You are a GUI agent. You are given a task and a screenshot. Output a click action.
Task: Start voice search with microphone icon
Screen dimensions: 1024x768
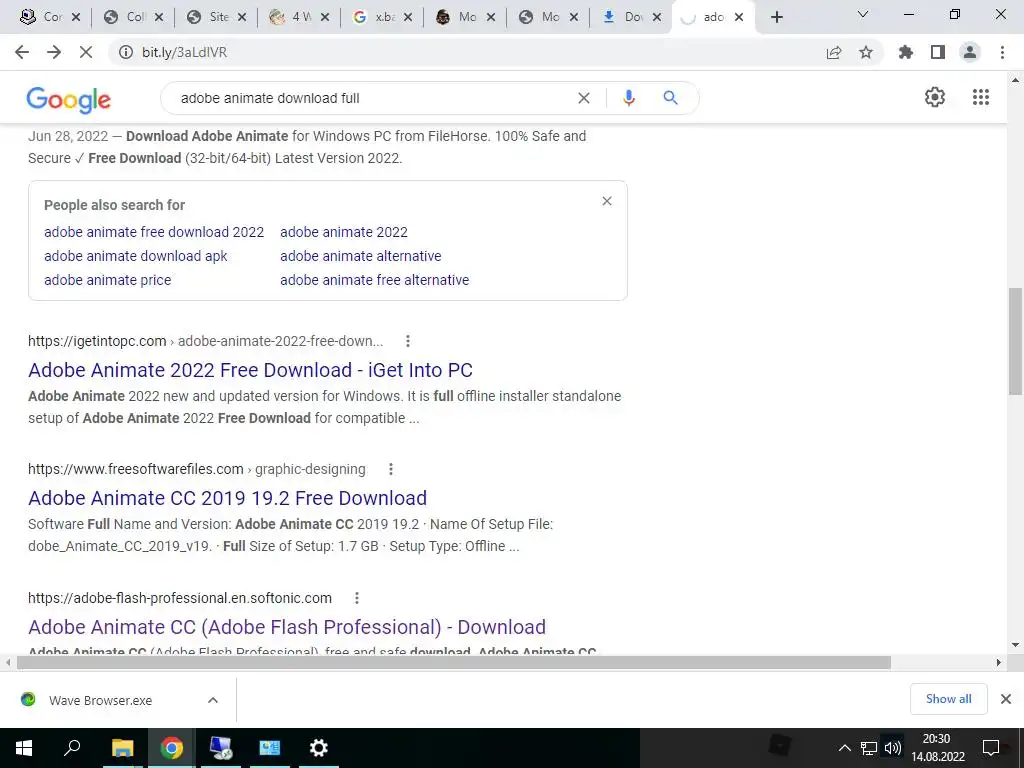[628, 98]
